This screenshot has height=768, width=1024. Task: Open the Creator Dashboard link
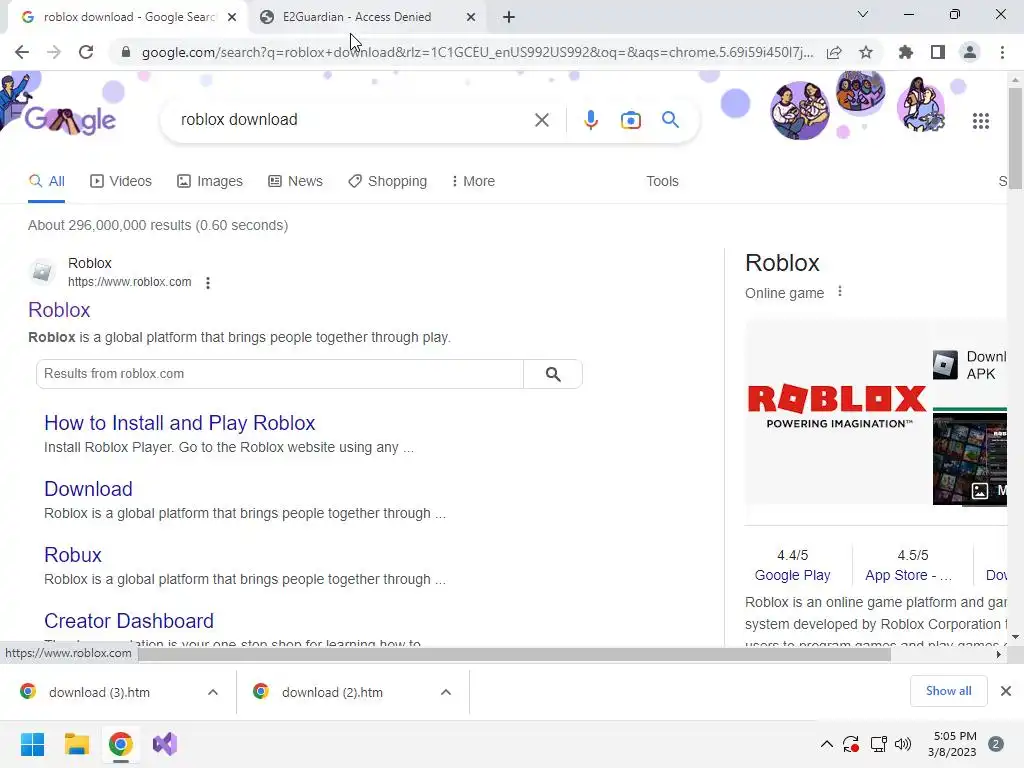pyautogui.click(x=129, y=621)
